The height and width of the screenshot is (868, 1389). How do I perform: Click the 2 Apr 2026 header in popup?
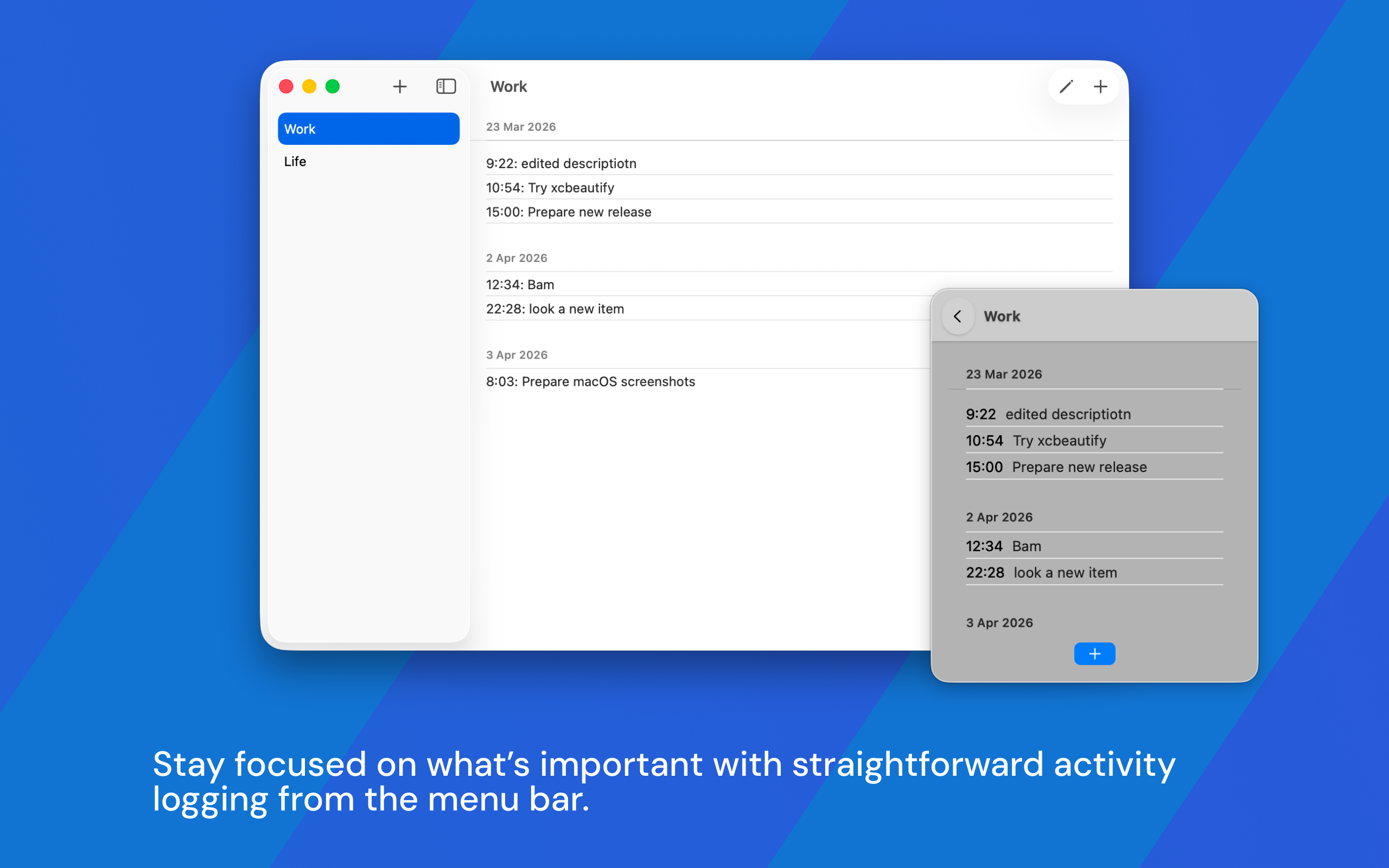[999, 517]
